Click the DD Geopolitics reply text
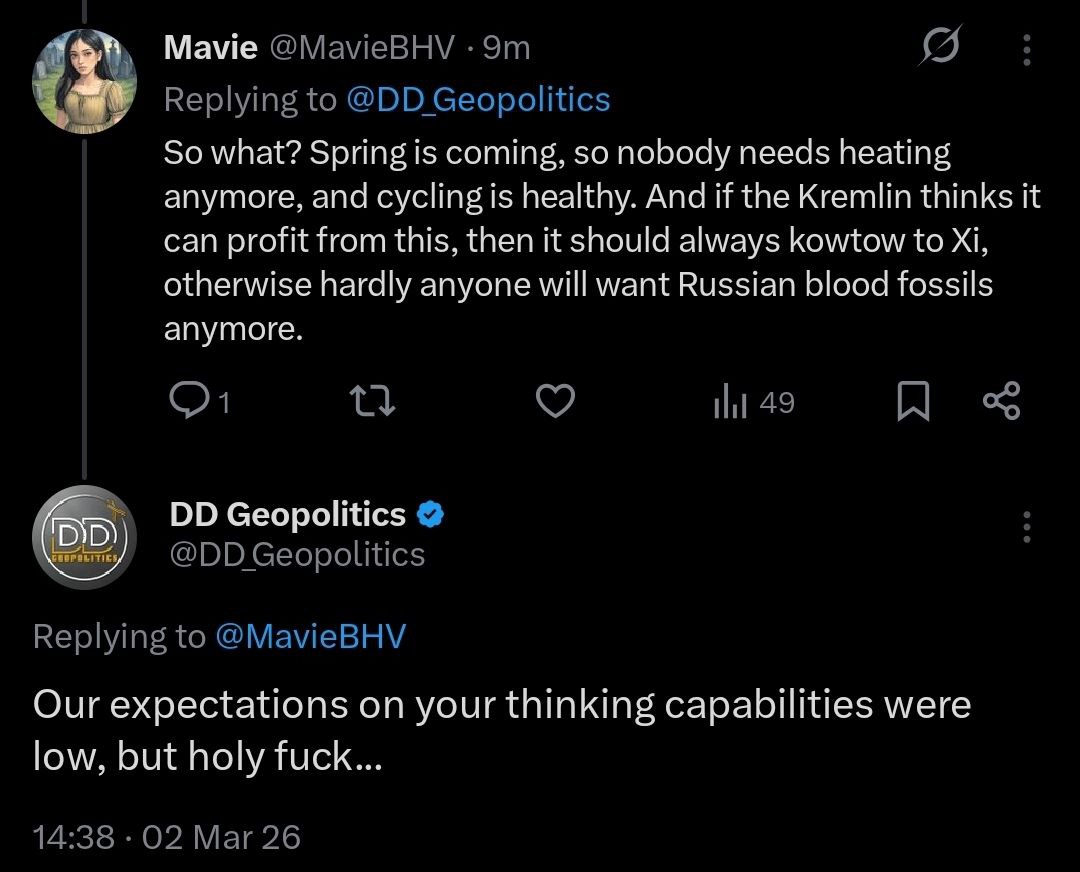The width and height of the screenshot is (1080, 872). (500, 730)
